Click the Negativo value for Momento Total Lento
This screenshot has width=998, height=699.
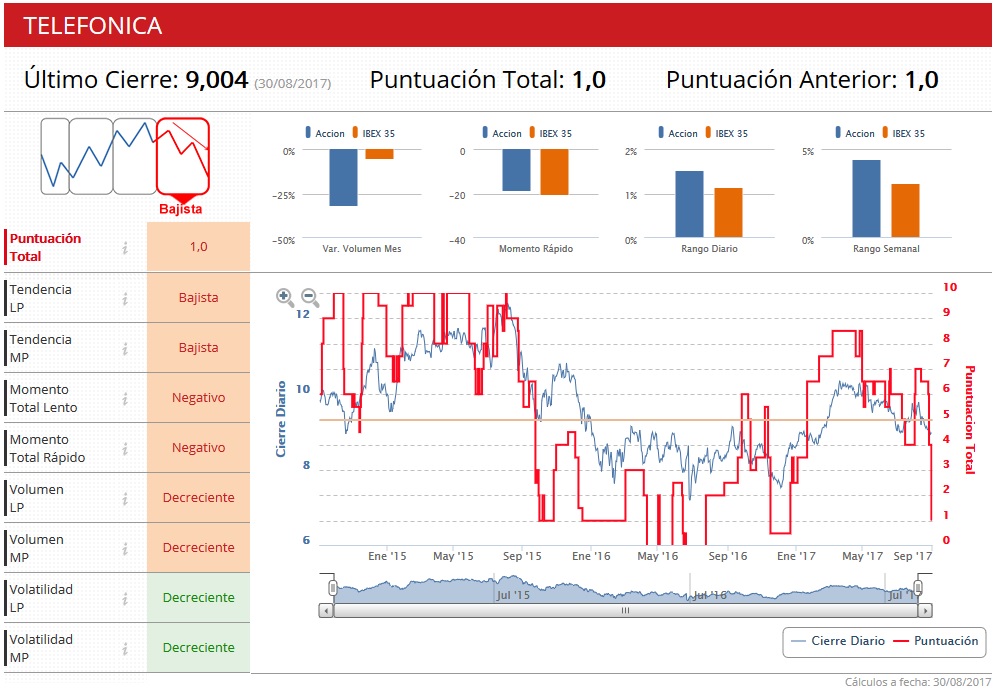[x=199, y=398]
